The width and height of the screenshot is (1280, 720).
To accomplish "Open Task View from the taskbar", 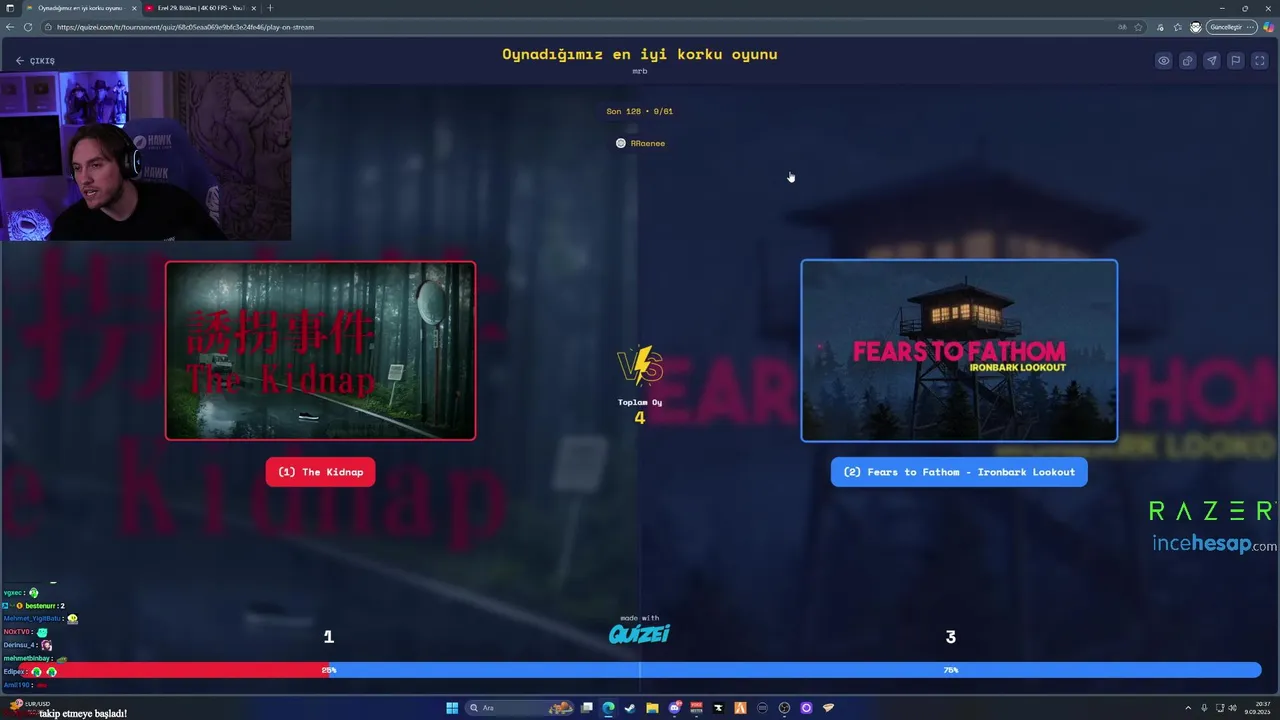I will point(587,708).
